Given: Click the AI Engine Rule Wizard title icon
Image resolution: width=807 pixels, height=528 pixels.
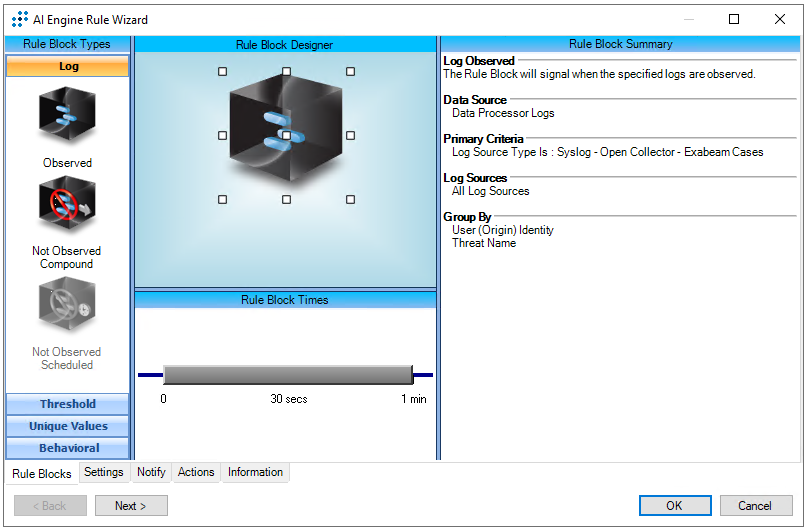Looking at the screenshot, I should tap(20, 19).
